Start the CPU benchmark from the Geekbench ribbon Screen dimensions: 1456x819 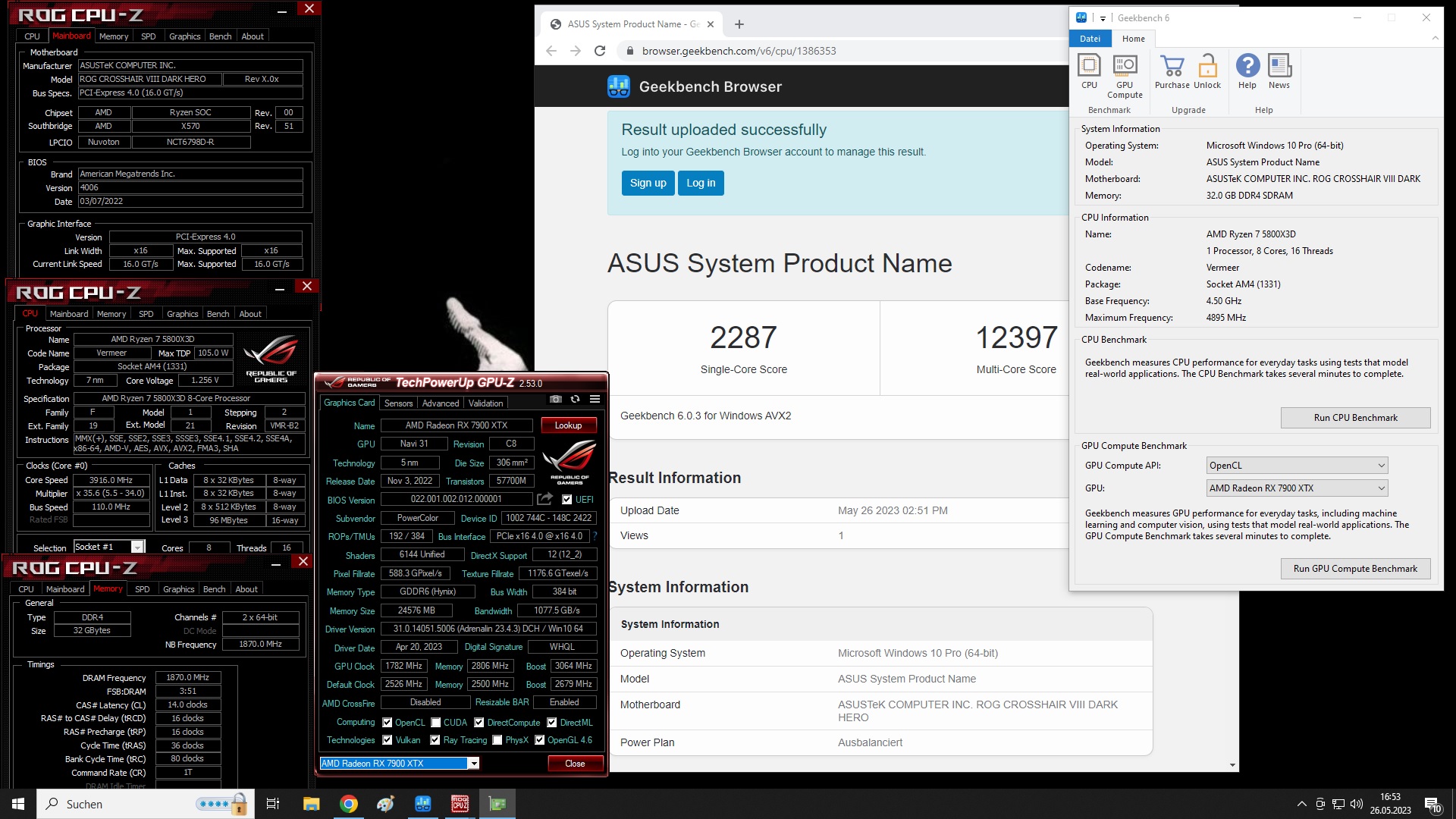(1089, 72)
